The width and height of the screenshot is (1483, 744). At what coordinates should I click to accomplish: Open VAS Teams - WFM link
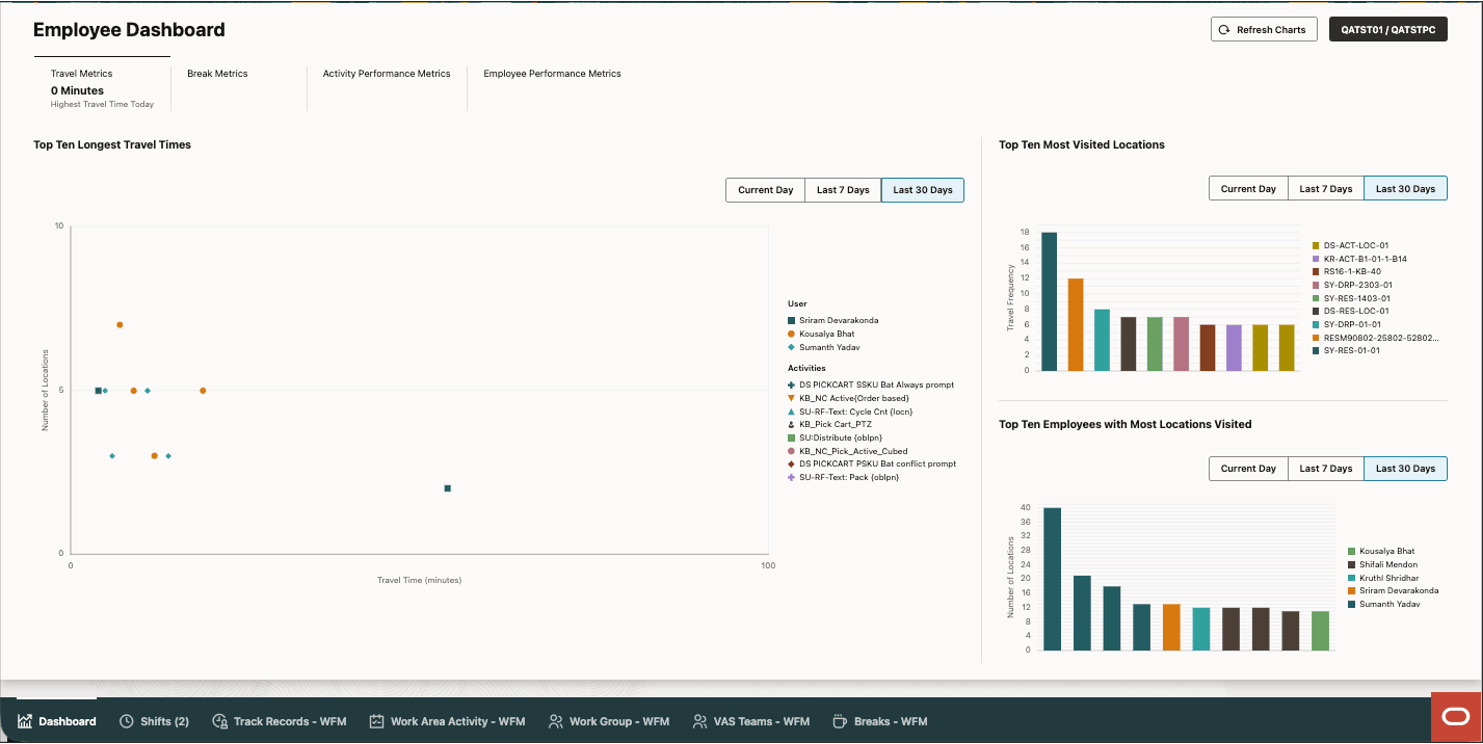(751, 721)
